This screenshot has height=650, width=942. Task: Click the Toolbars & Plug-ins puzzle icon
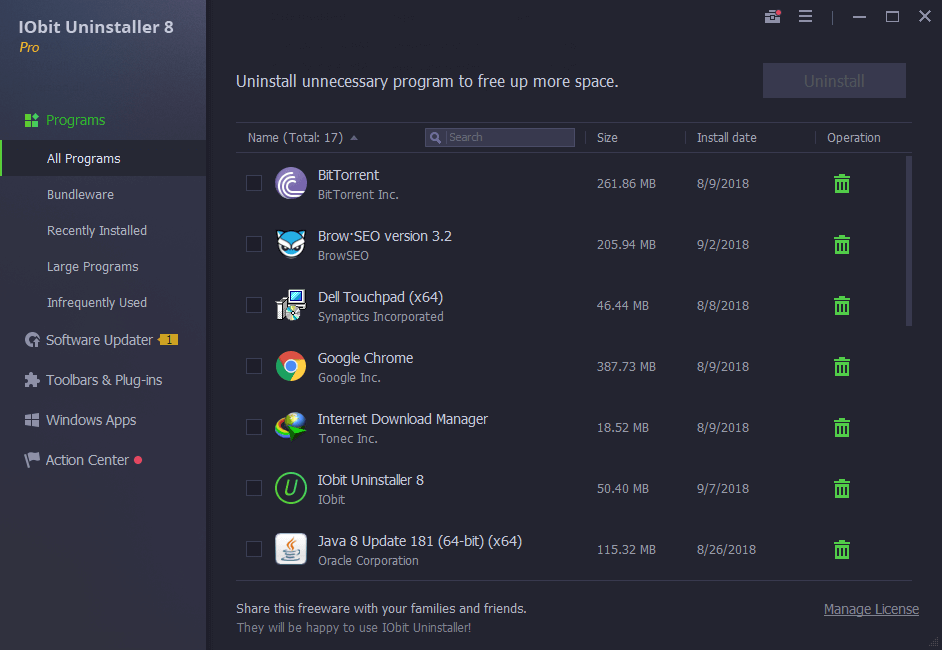click(x=32, y=380)
